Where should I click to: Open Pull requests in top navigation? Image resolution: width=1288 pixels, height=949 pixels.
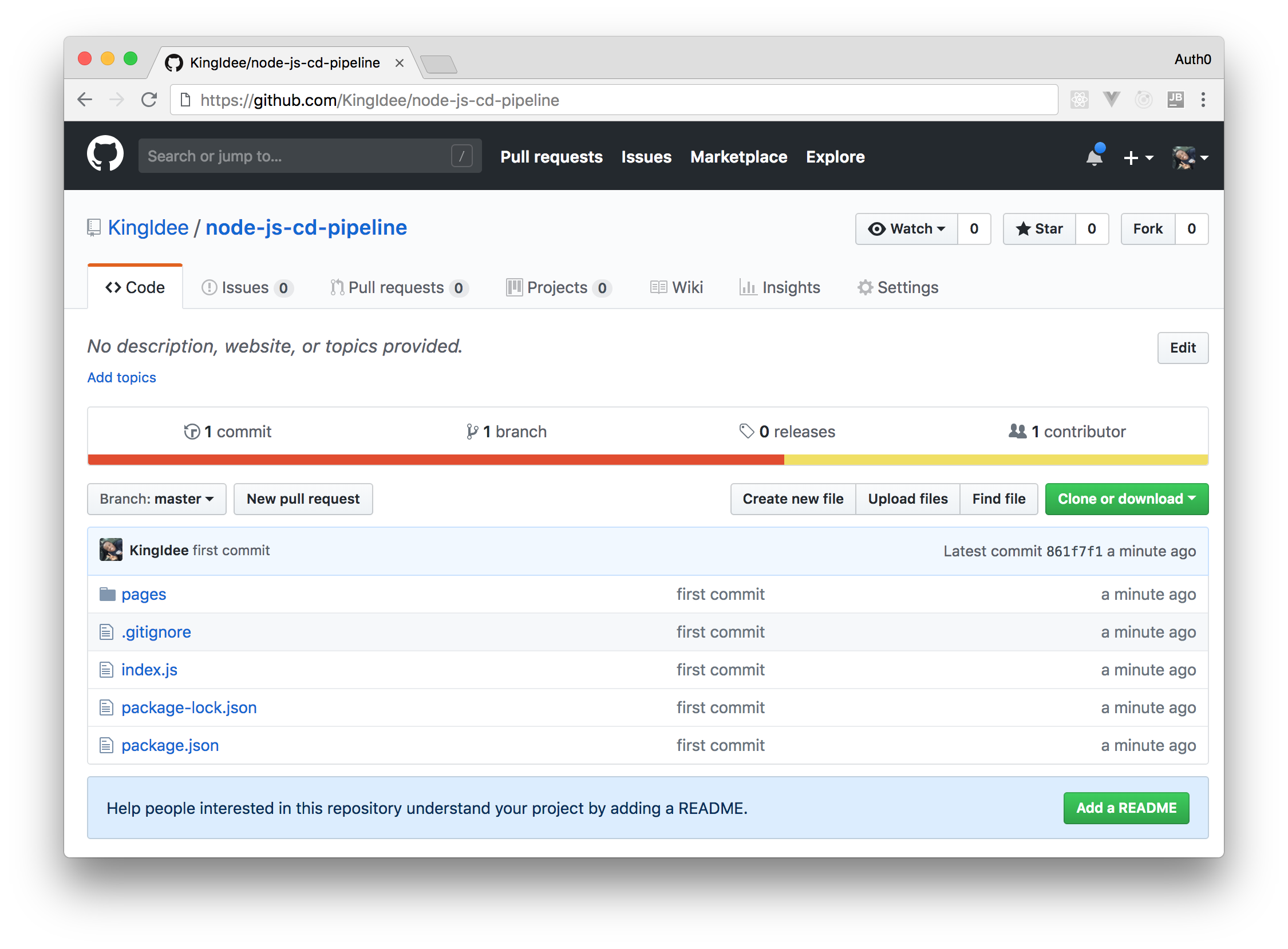551,157
